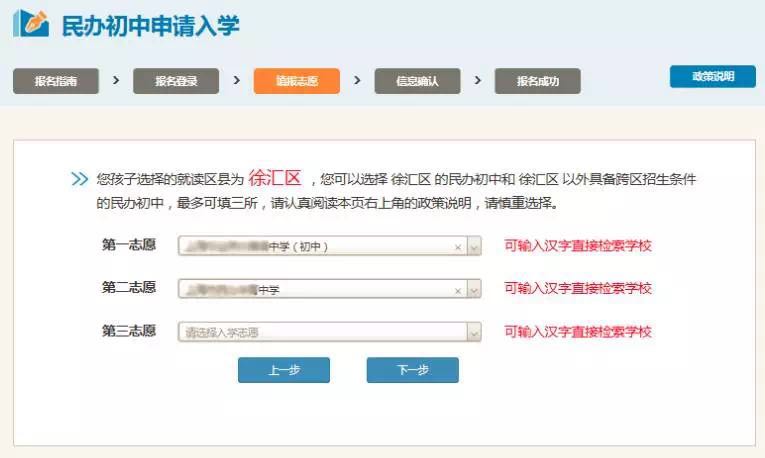Viewport: 765px width, 458px height.
Task: Go to the 报名登录 step
Action: (x=176, y=81)
